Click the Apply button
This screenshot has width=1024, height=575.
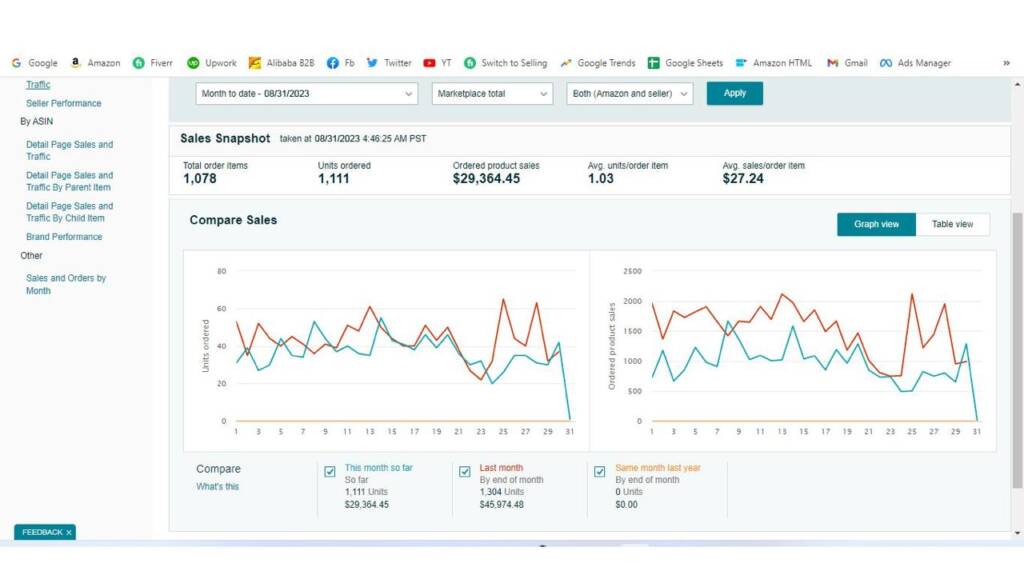(734, 93)
